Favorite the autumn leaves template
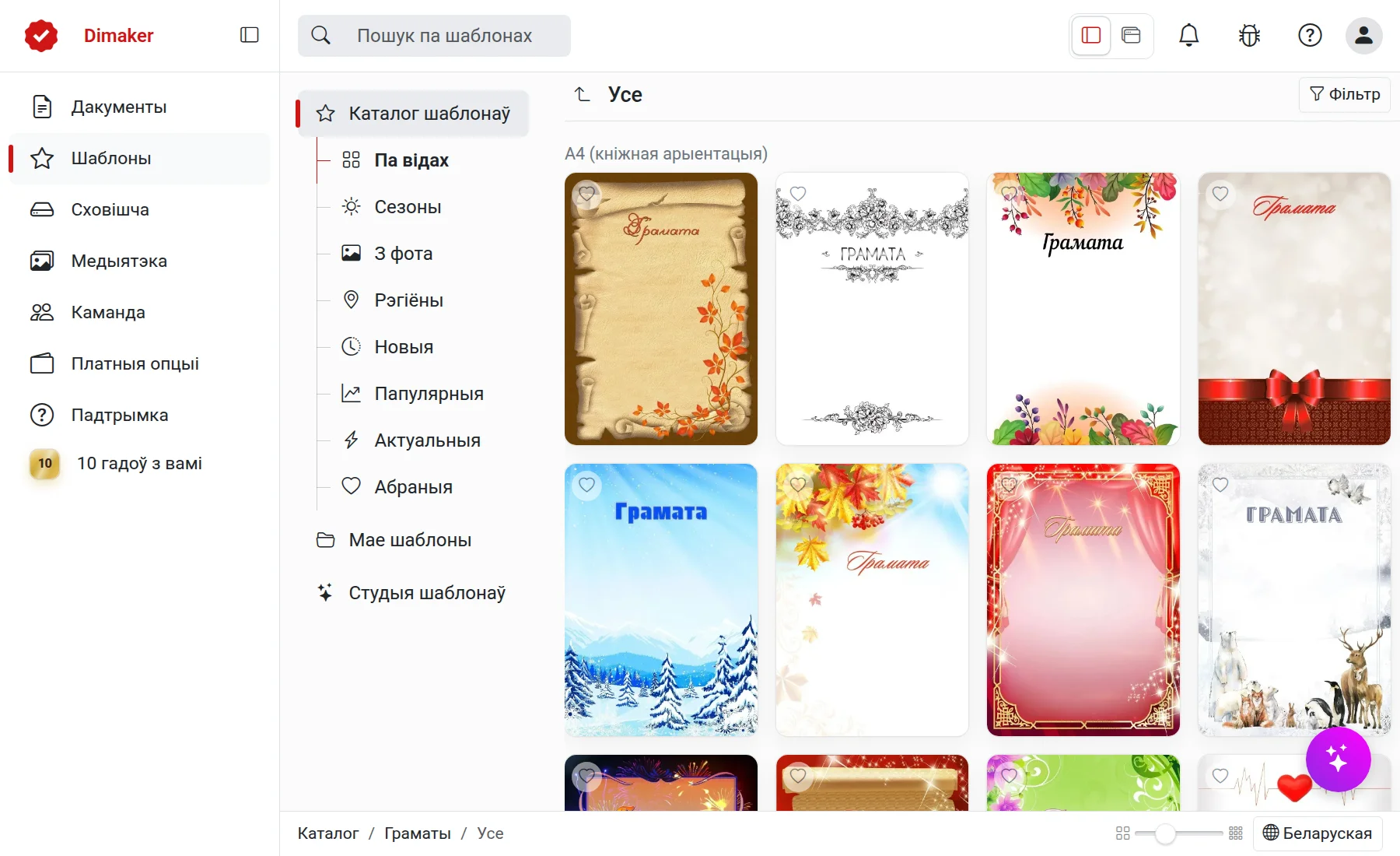The width and height of the screenshot is (1400, 856). click(798, 484)
